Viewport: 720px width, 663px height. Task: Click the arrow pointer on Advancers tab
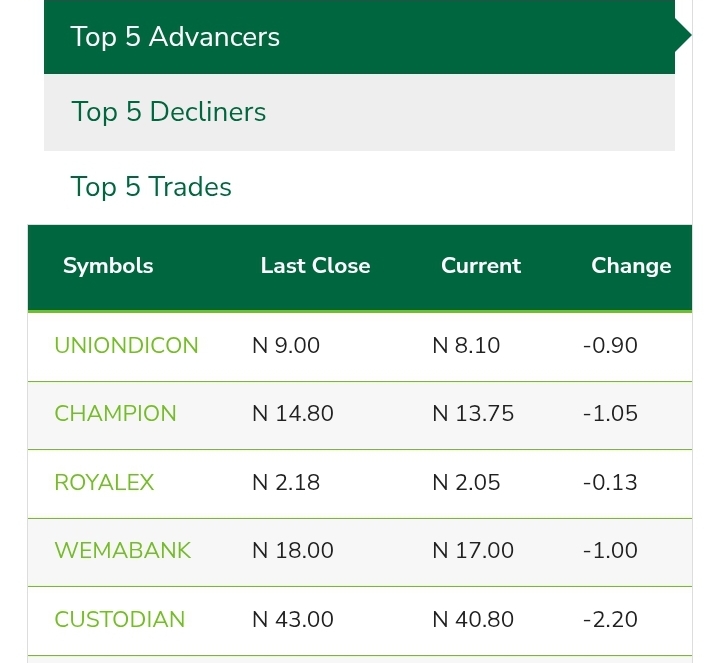(683, 37)
